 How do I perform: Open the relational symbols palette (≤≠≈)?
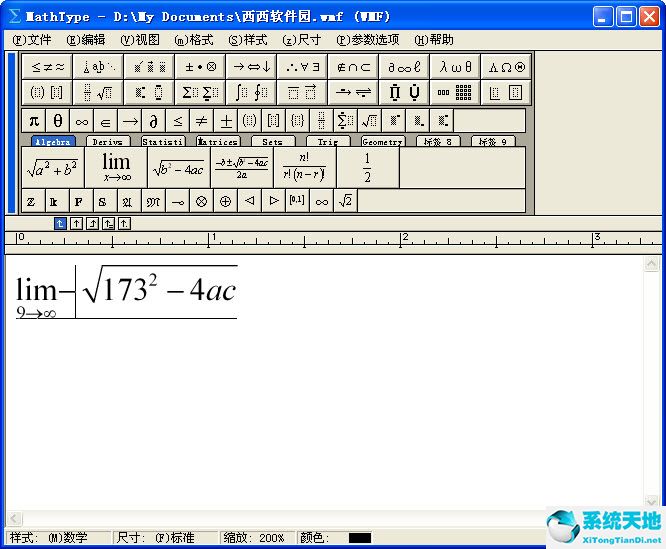[x=47, y=67]
